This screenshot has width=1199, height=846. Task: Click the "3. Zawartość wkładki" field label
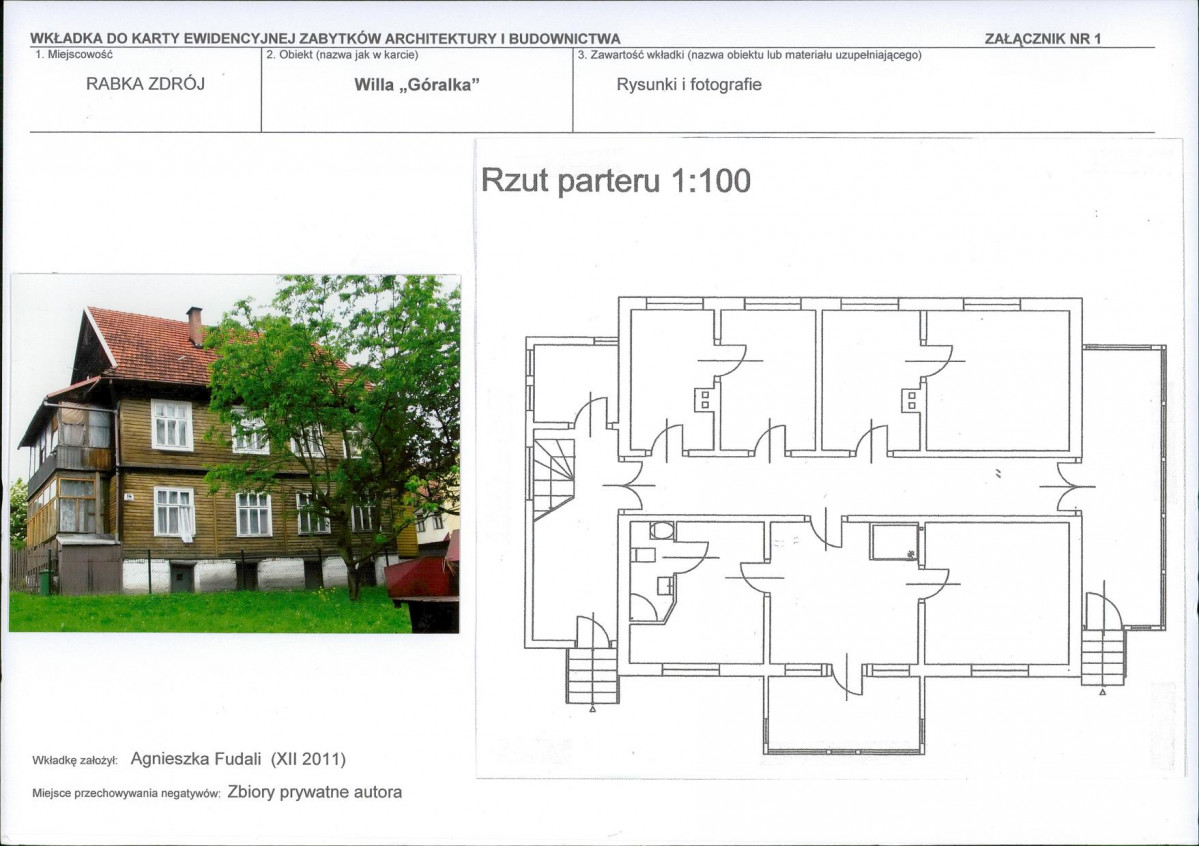tap(749, 55)
